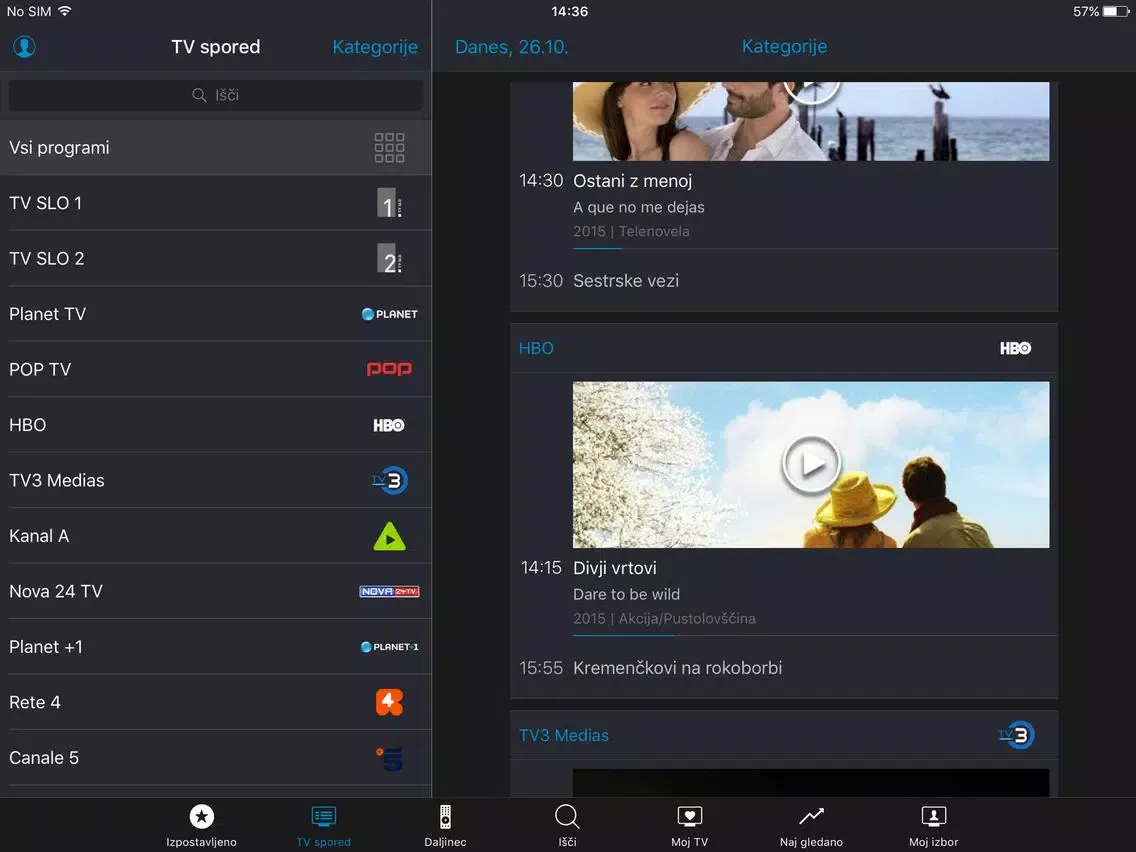Select the TV3 Medias logo in channel list
The width and height of the screenshot is (1136, 852).
coord(390,480)
